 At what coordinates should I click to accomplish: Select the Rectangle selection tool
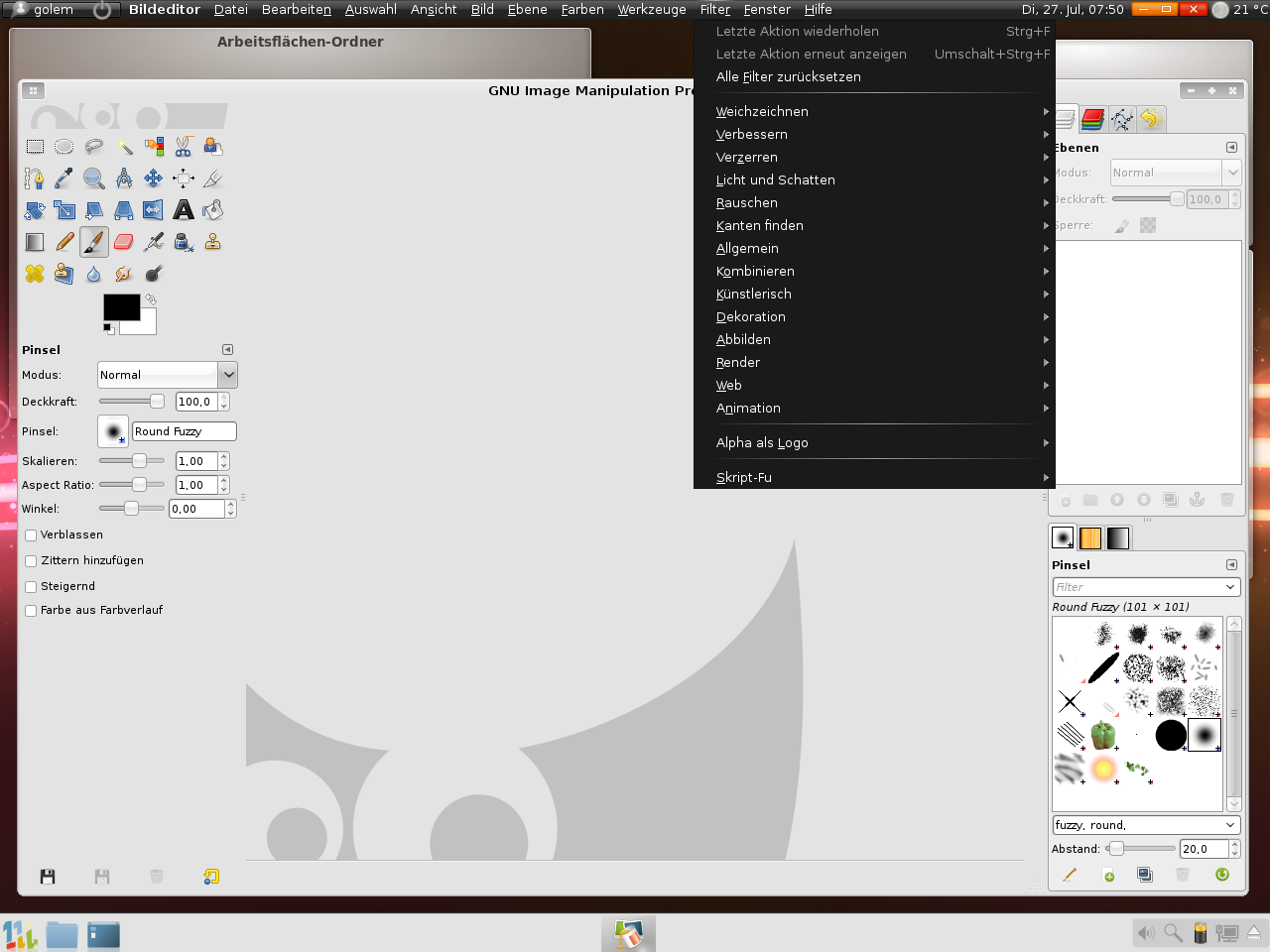coord(35,147)
